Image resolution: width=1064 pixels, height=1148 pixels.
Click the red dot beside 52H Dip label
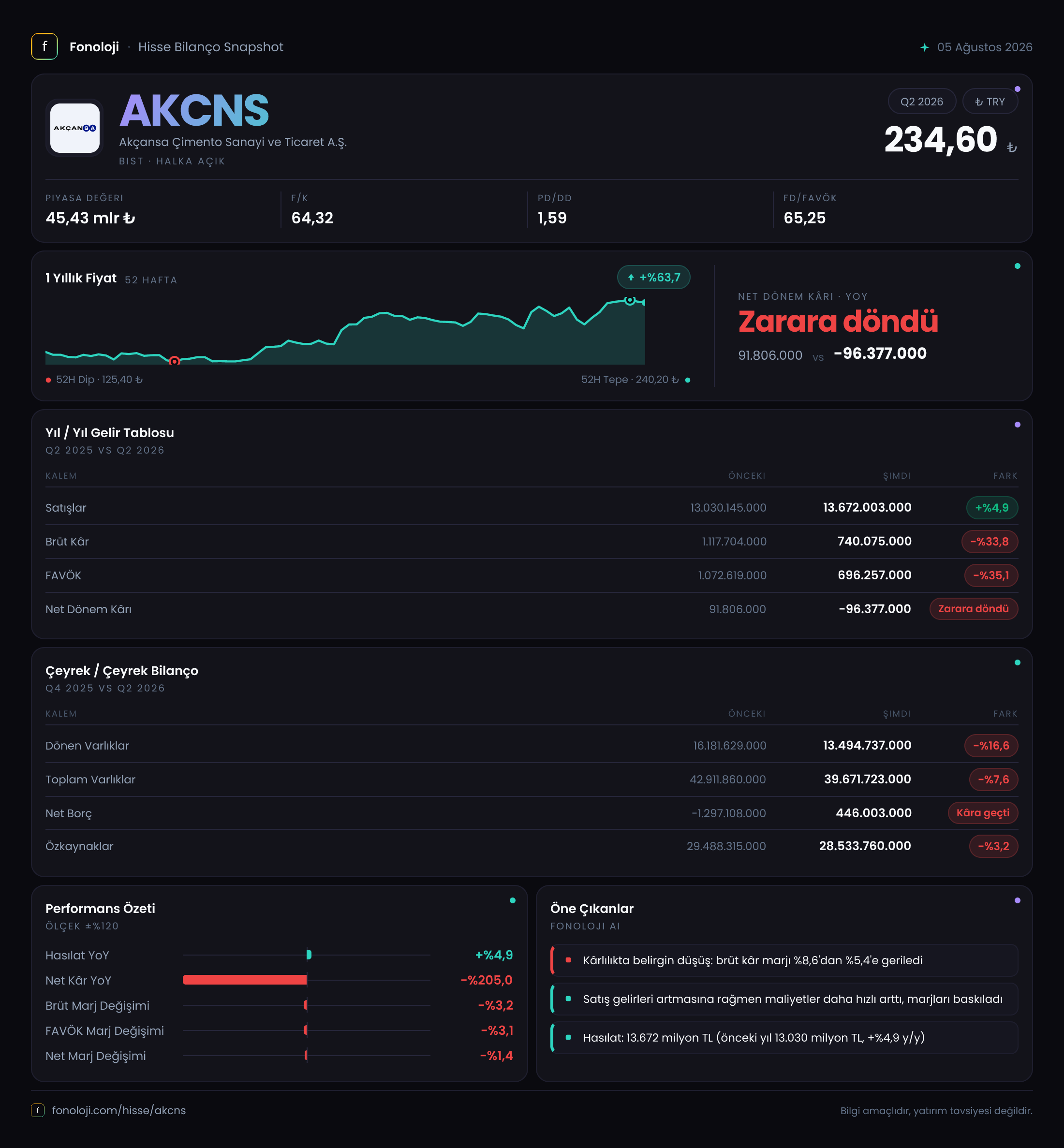click(x=48, y=380)
